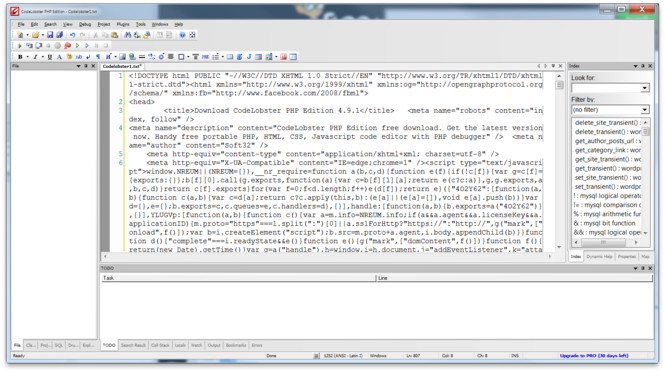Insert line break with return-arrow icon
This screenshot has width=665, height=372.
coord(88,56)
